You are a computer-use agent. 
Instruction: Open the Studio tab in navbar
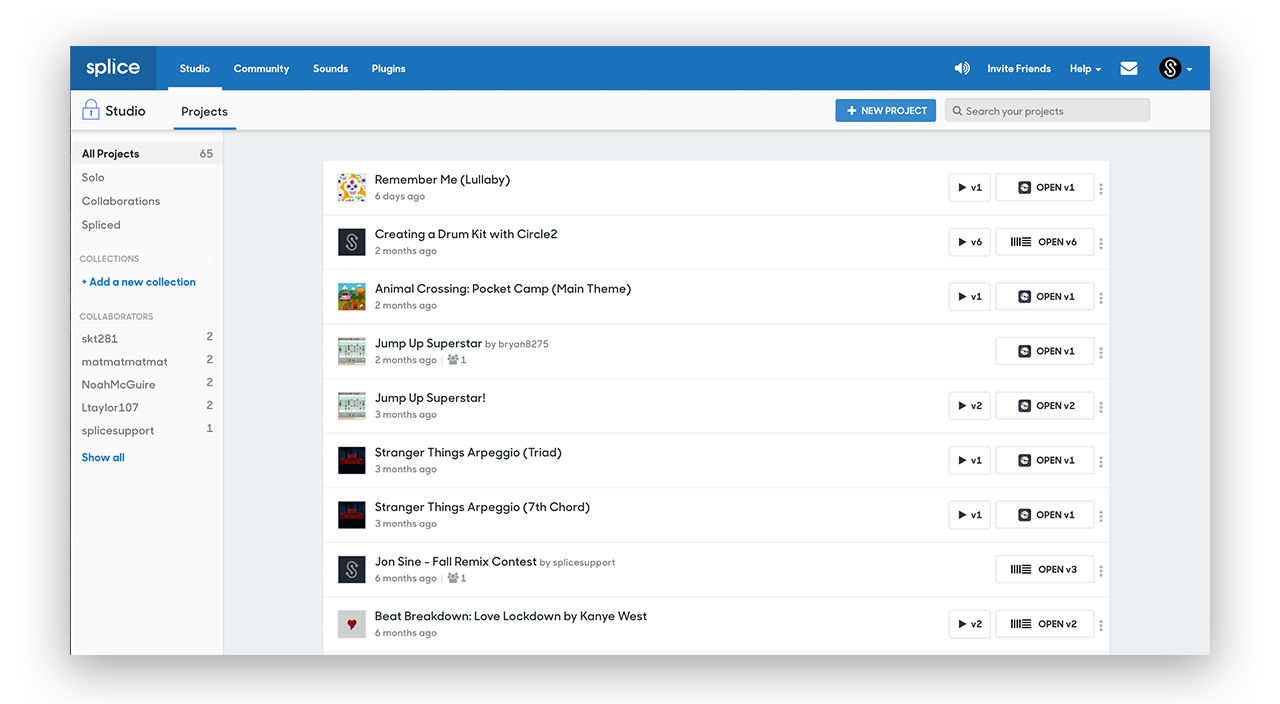tap(195, 69)
